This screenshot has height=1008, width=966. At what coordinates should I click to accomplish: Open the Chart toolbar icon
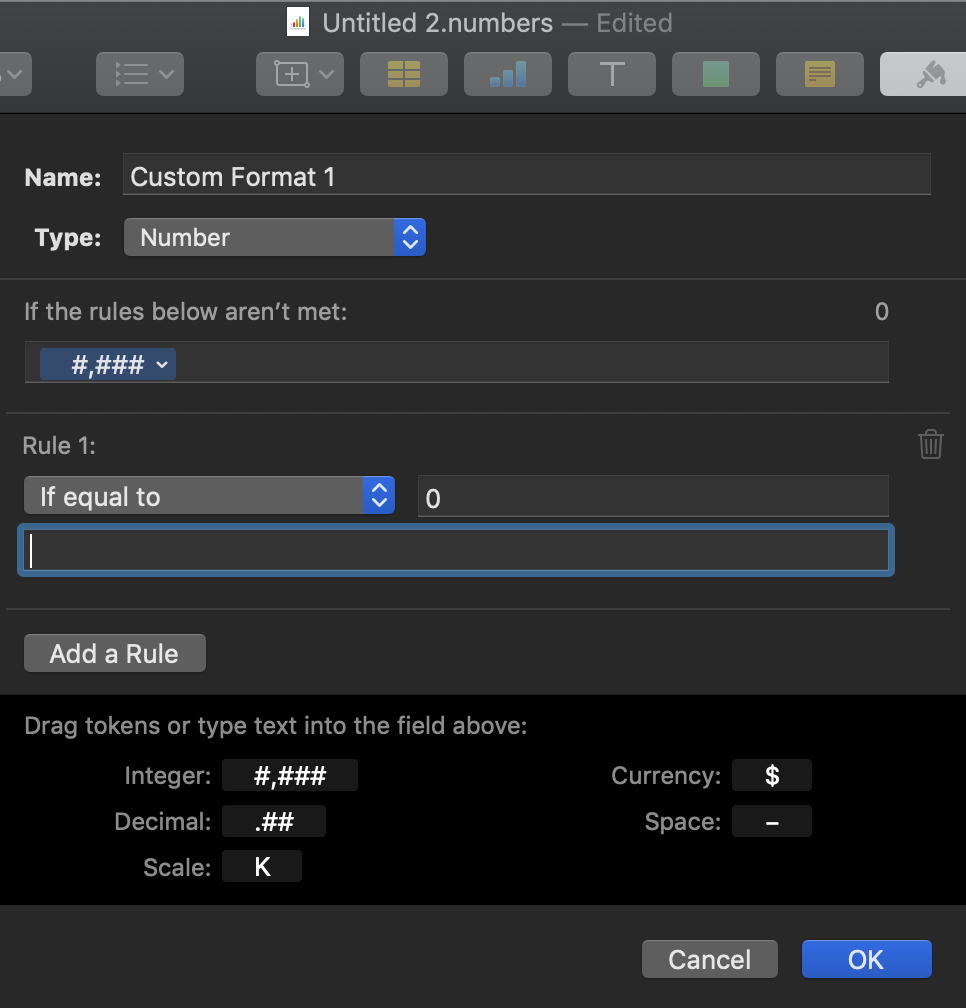(x=507, y=74)
